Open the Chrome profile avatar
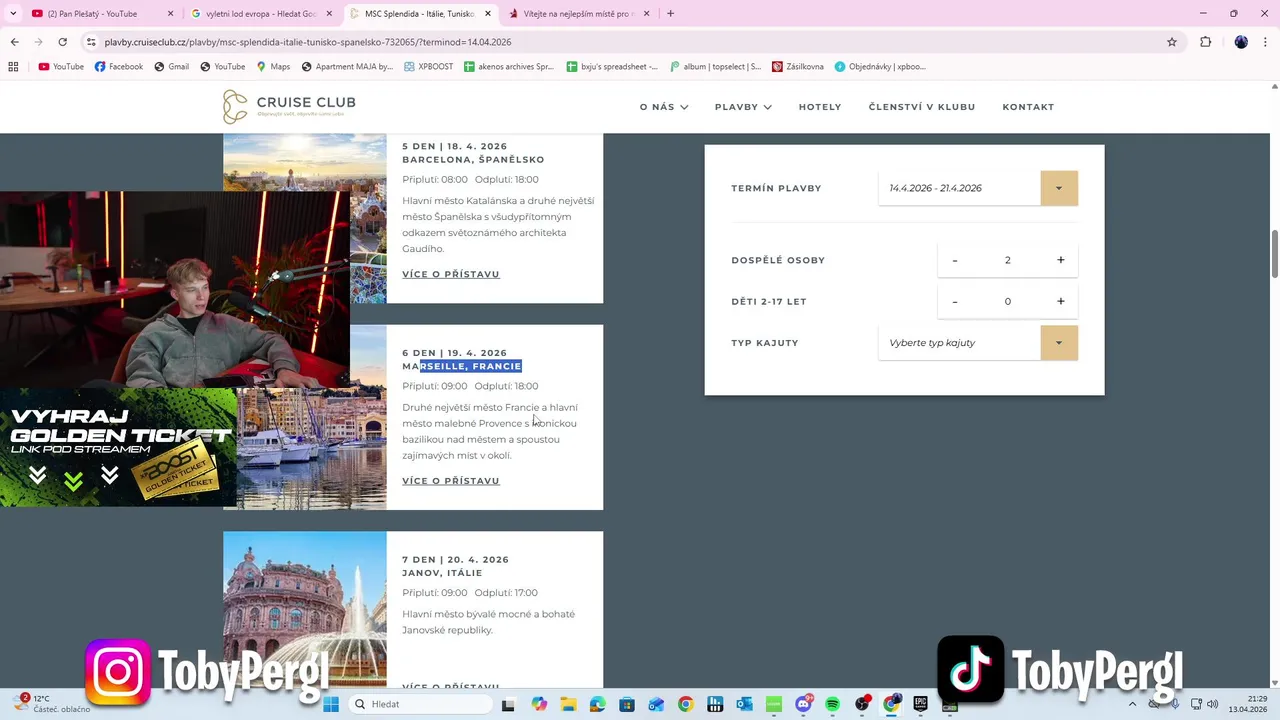Viewport: 1280px width, 720px height. pyautogui.click(x=1241, y=42)
